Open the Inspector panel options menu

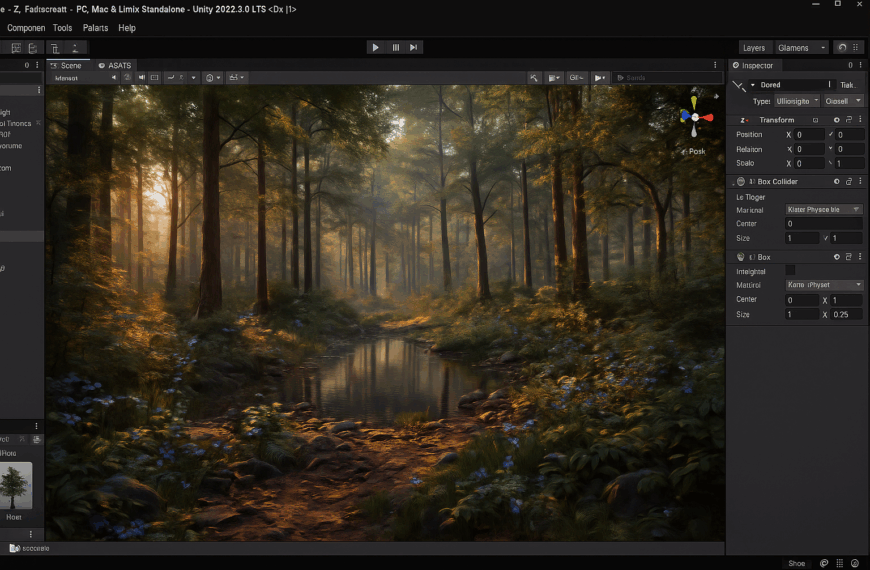(862, 65)
